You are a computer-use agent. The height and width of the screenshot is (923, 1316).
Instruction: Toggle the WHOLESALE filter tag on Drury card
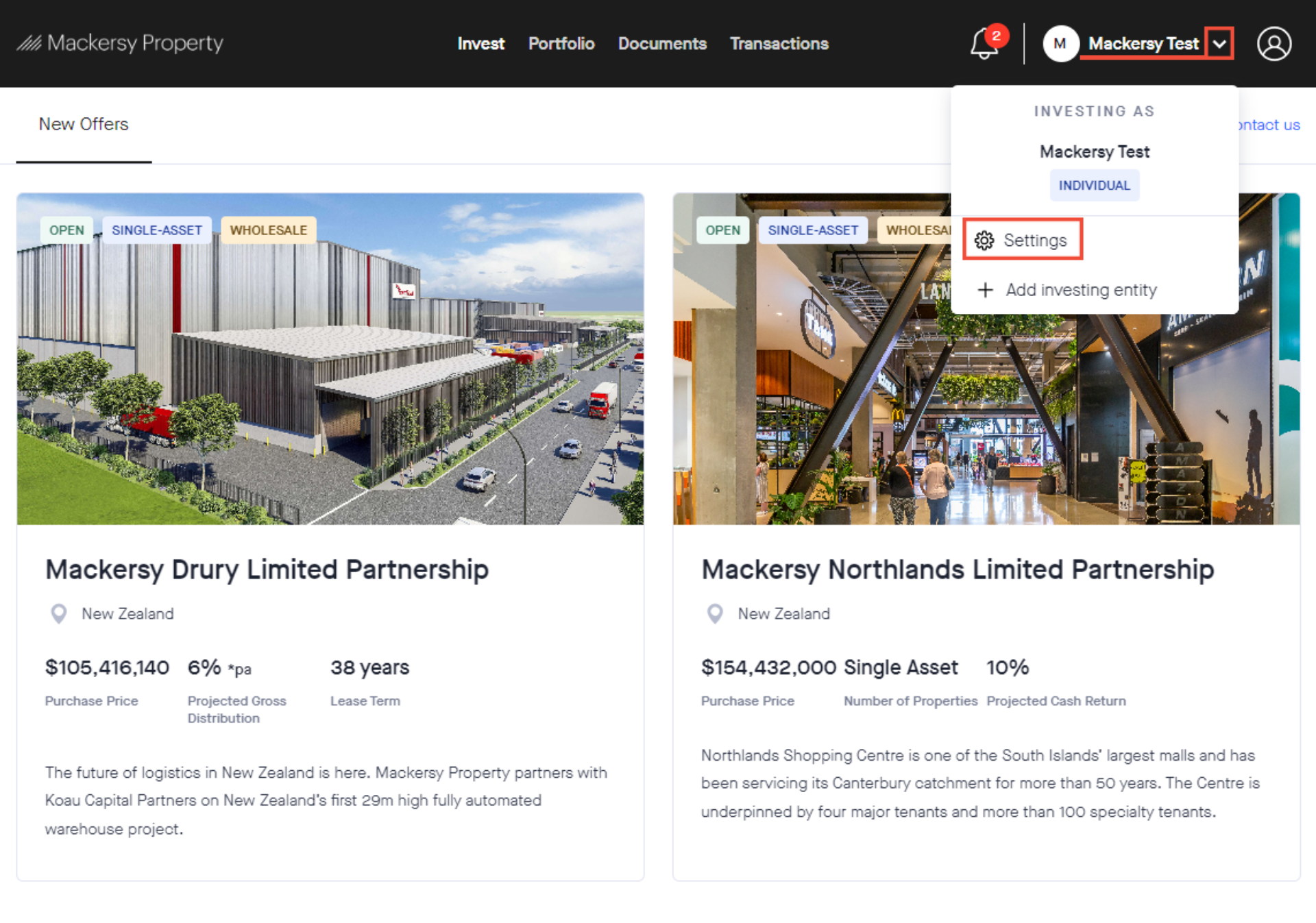[266, 229]
